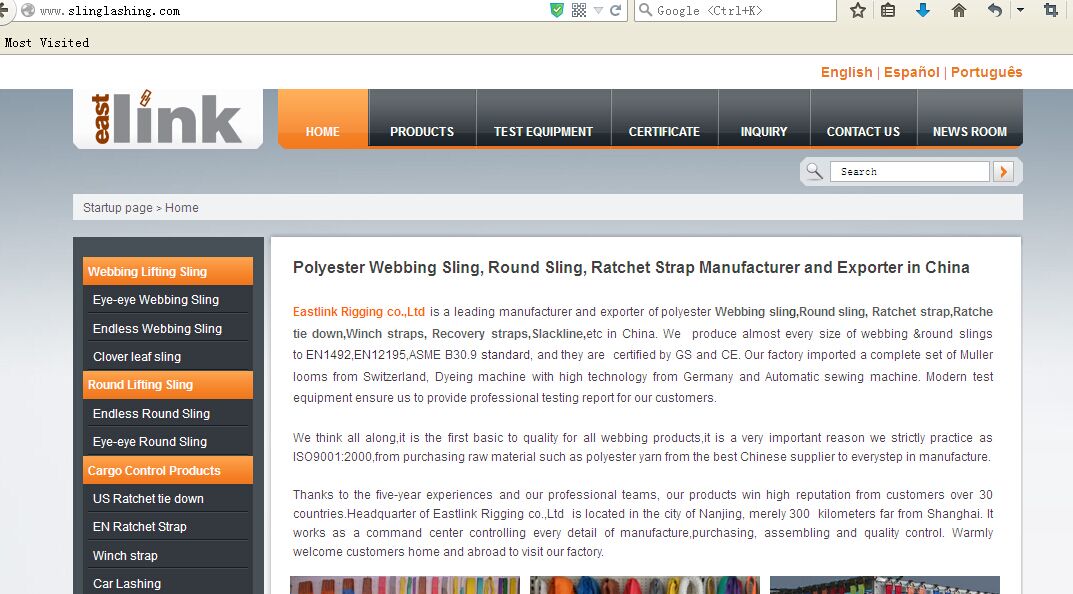Open the dropdown next to the undo icon

(x=1020, y=10)
